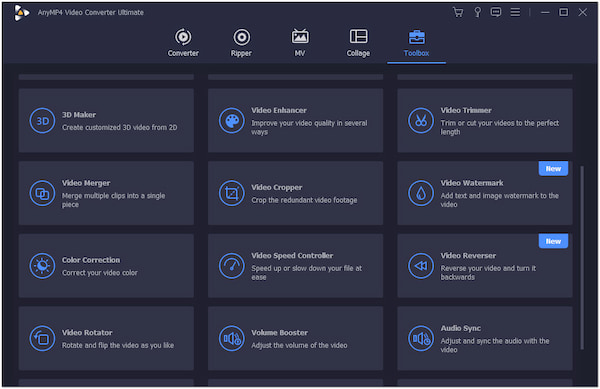Click the New badge on Video Reverser
This screenshot has height=389, width=600.
[553, 241]
